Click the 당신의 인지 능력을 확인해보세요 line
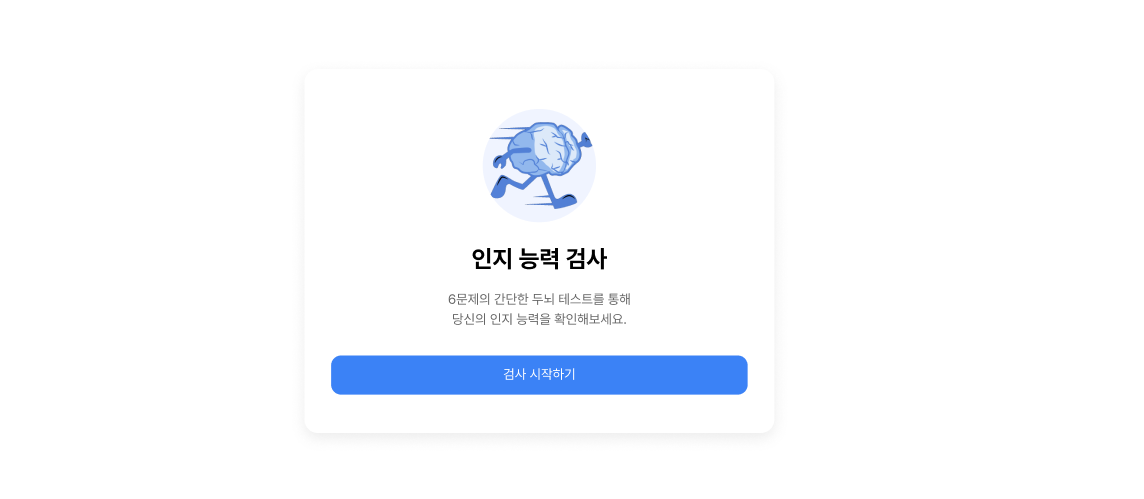This screenshot has height=499, width=1144. click(539, 320)
